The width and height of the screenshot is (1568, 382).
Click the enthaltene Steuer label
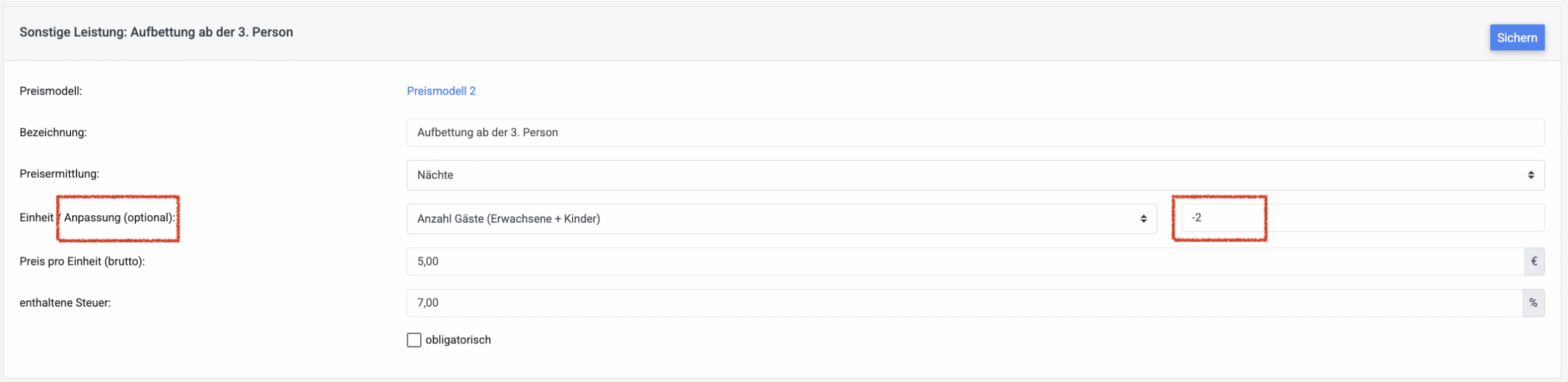65,303
